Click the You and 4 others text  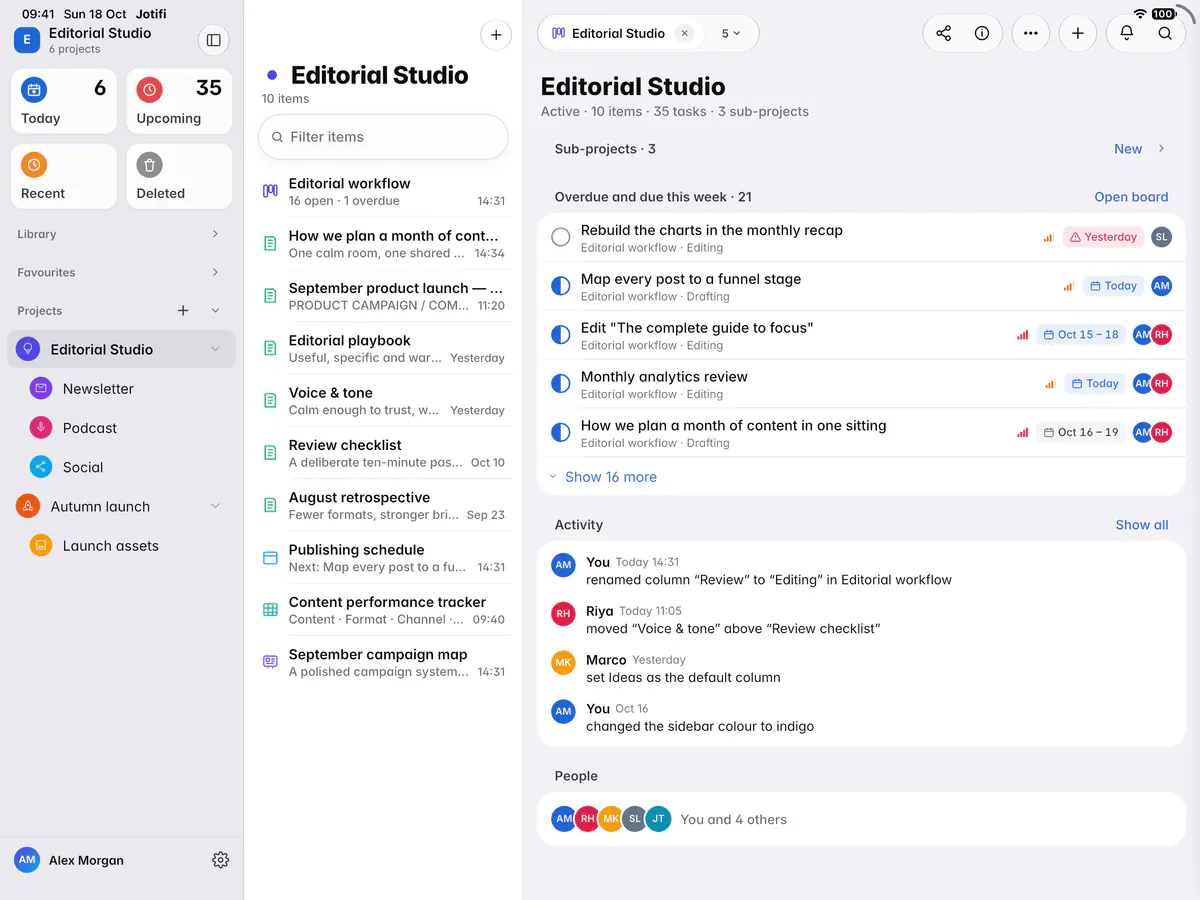pyautogui.click(x=733, y=819)
